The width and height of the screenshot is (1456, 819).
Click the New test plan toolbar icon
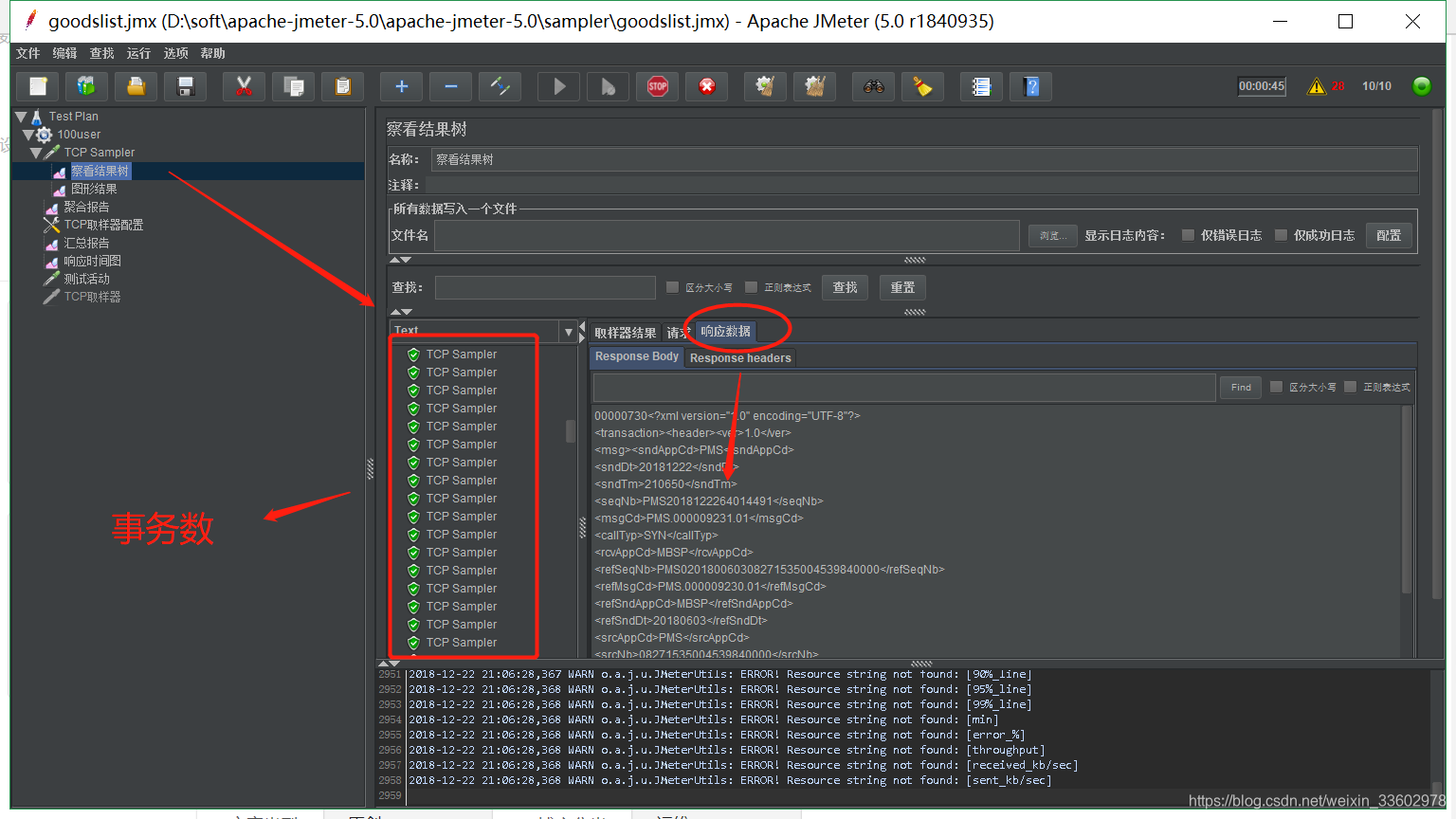click(x=38, y=86)
